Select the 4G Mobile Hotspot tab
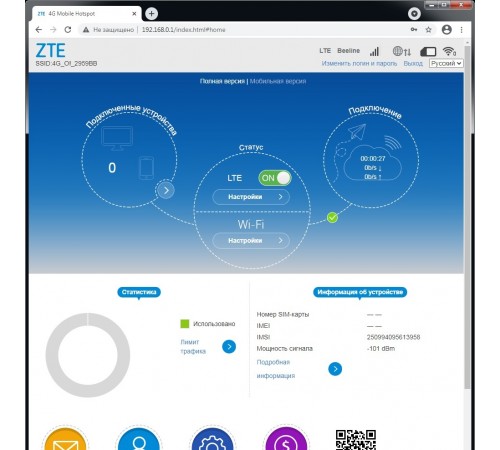 (x=86, y=14)
